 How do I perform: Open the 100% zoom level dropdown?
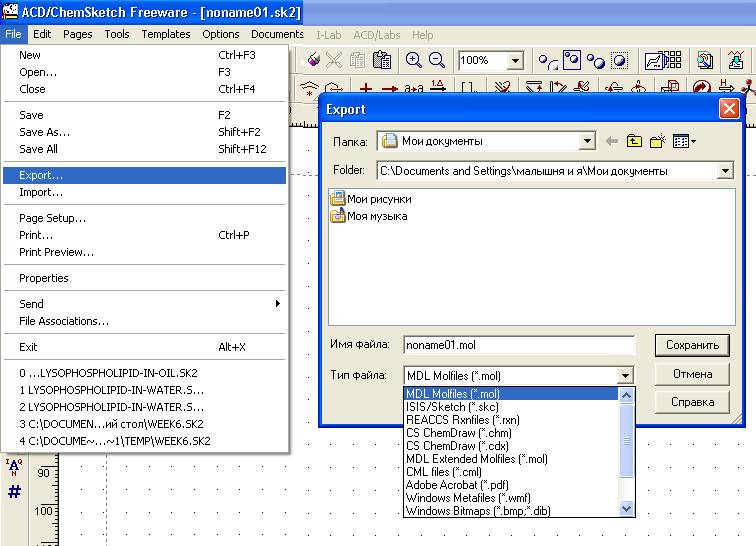point(515,60)
